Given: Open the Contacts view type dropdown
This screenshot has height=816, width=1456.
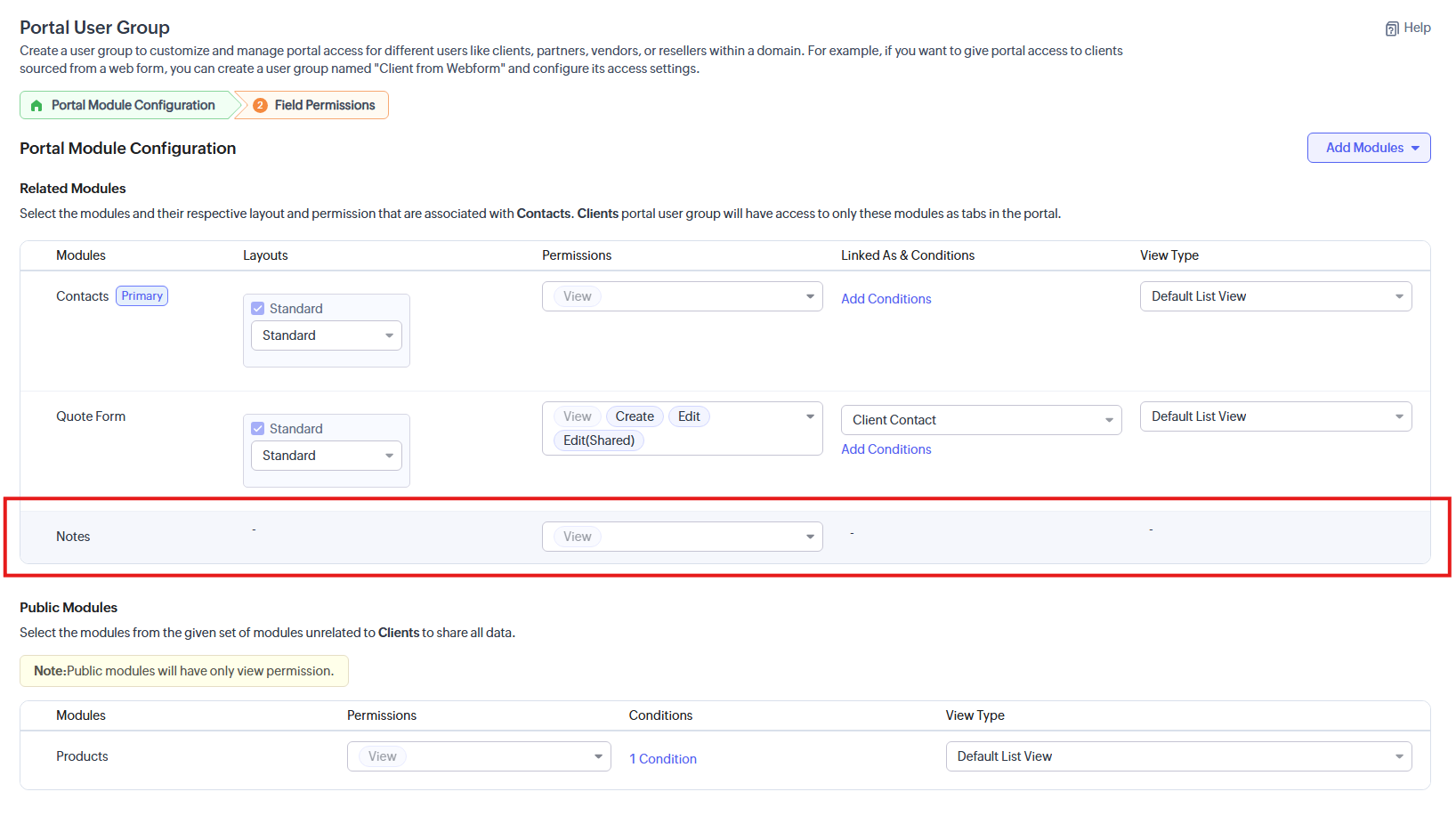Looking at the screenshot, I should tap(1275, 296).
